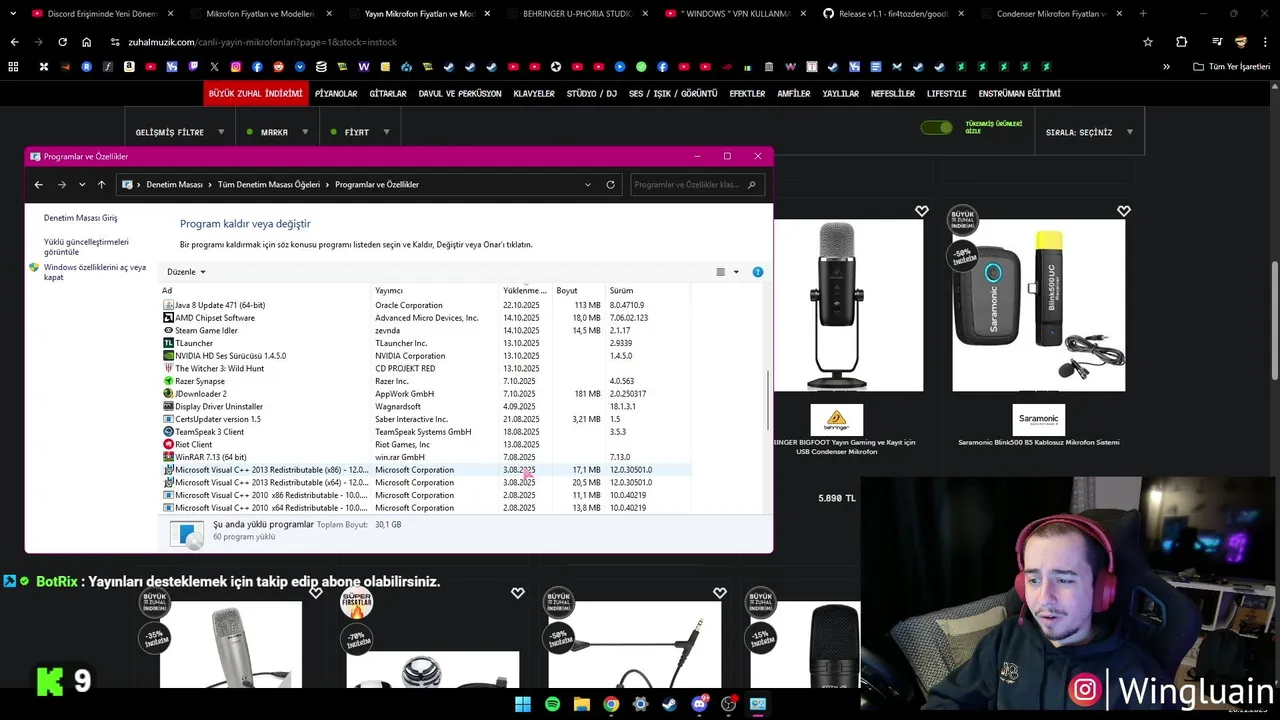
Task: Select the Razer Synapse program
Action: click(425, 381)
